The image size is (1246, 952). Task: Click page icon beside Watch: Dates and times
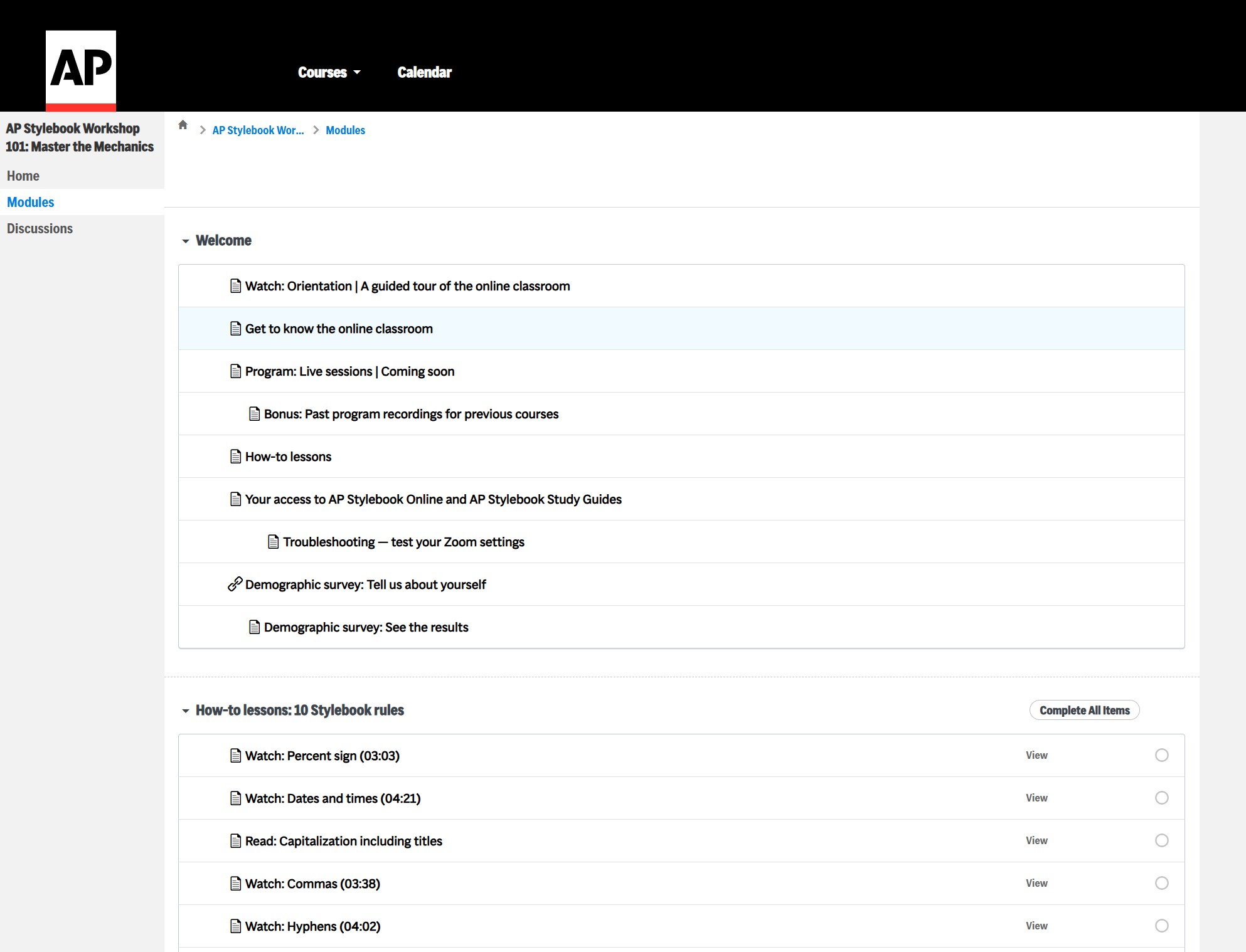coord(236,798)
